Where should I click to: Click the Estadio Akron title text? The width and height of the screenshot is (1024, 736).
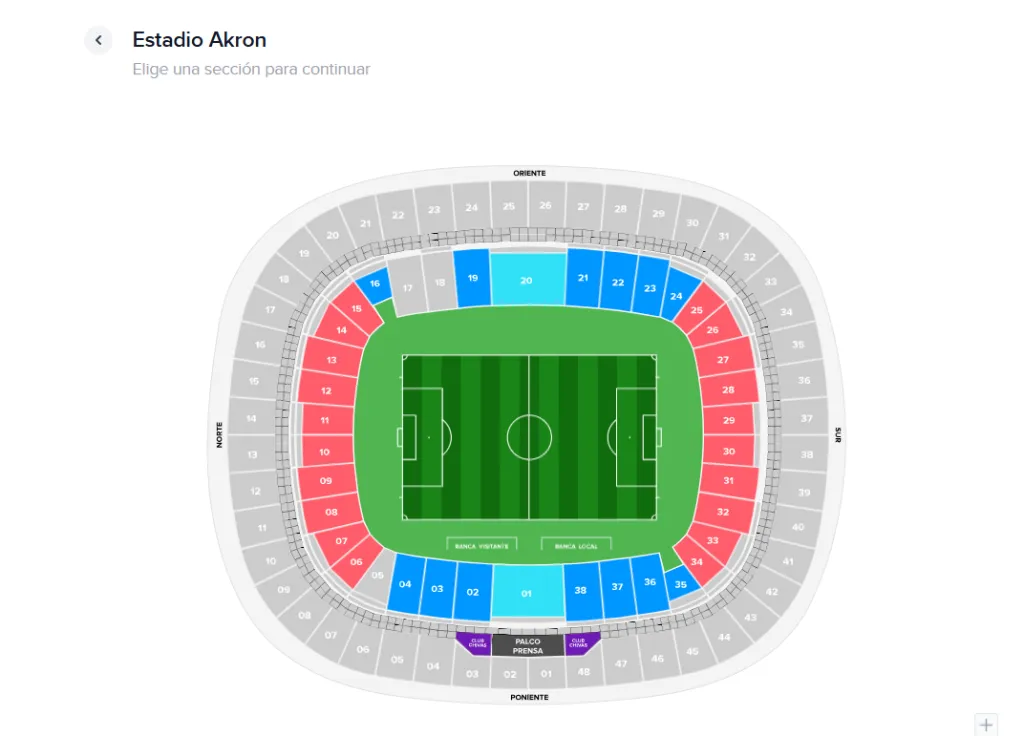pyautogui.click(x=199, y=39)
